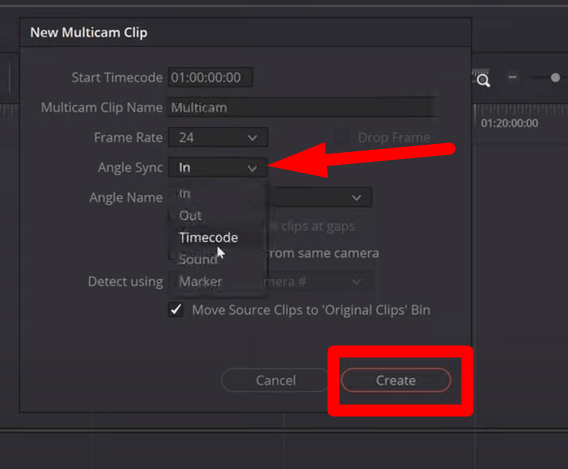Open the Angle Name dropdown chevron
Viewport: 568px width, 469px height.
point(356,198)
